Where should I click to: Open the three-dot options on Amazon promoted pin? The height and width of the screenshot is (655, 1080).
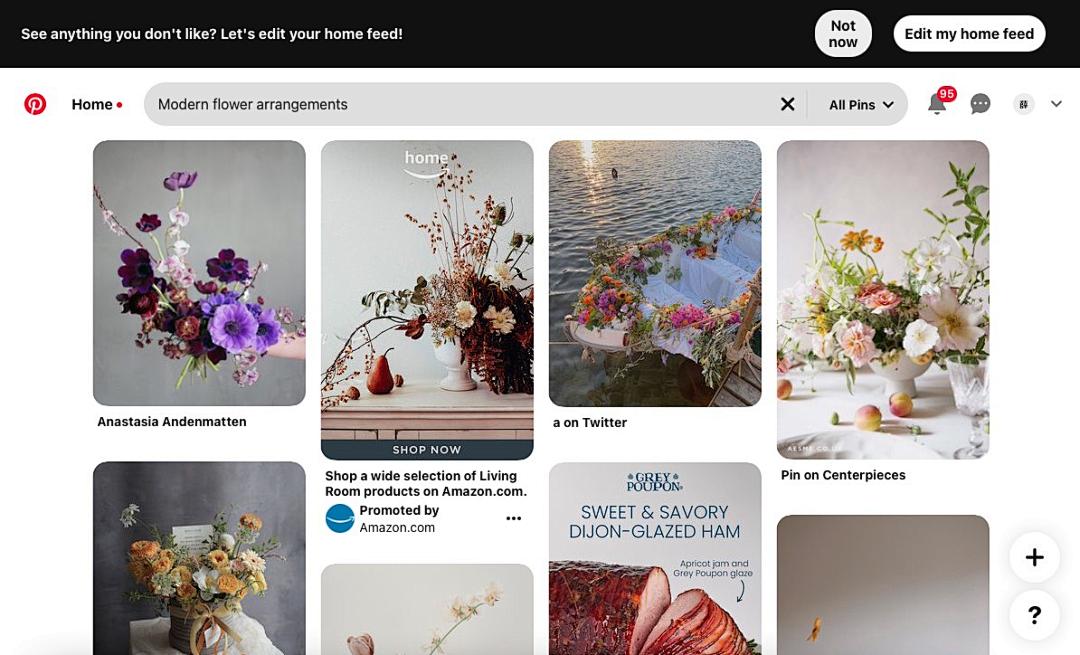pyautogui.click(x=514, y=519)
